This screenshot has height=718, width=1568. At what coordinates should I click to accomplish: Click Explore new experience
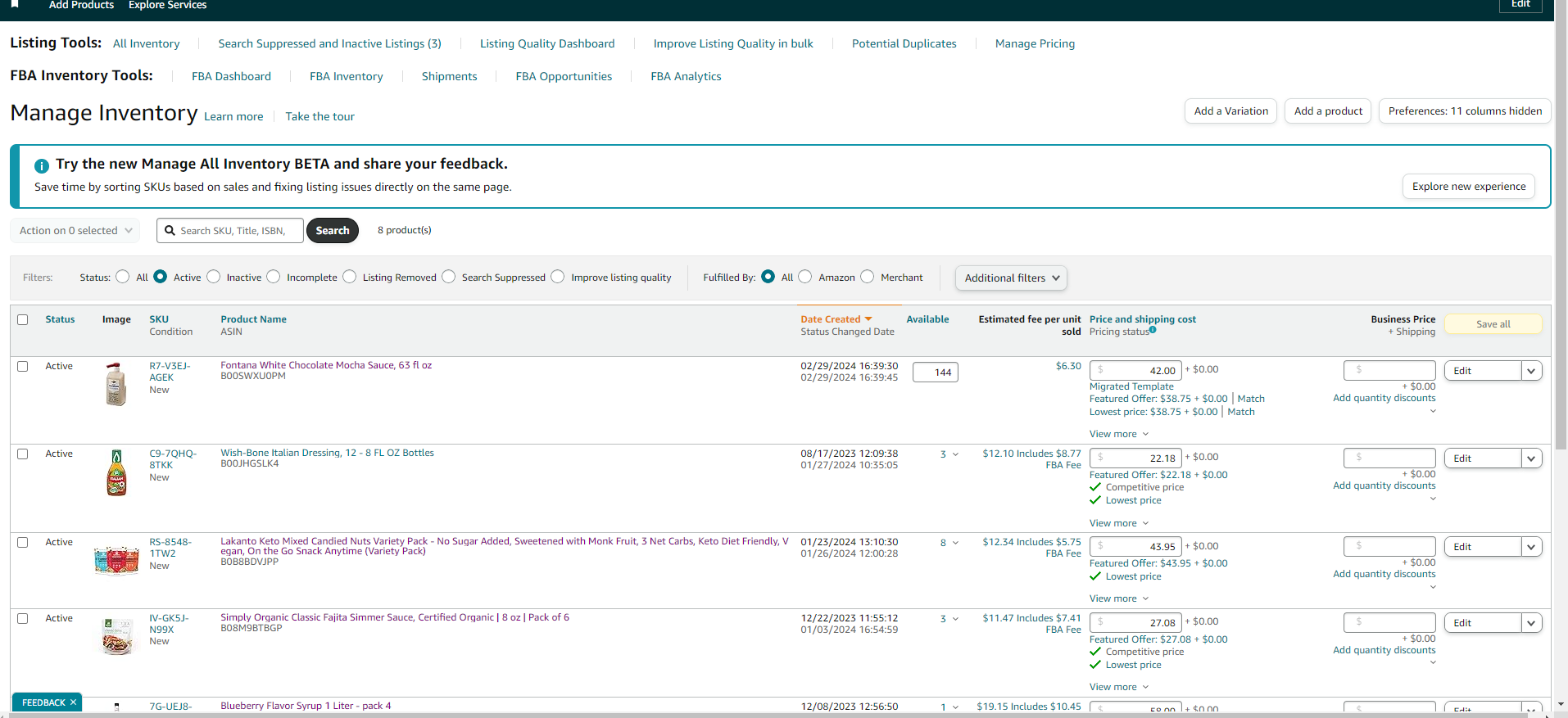coord(1469,187)
